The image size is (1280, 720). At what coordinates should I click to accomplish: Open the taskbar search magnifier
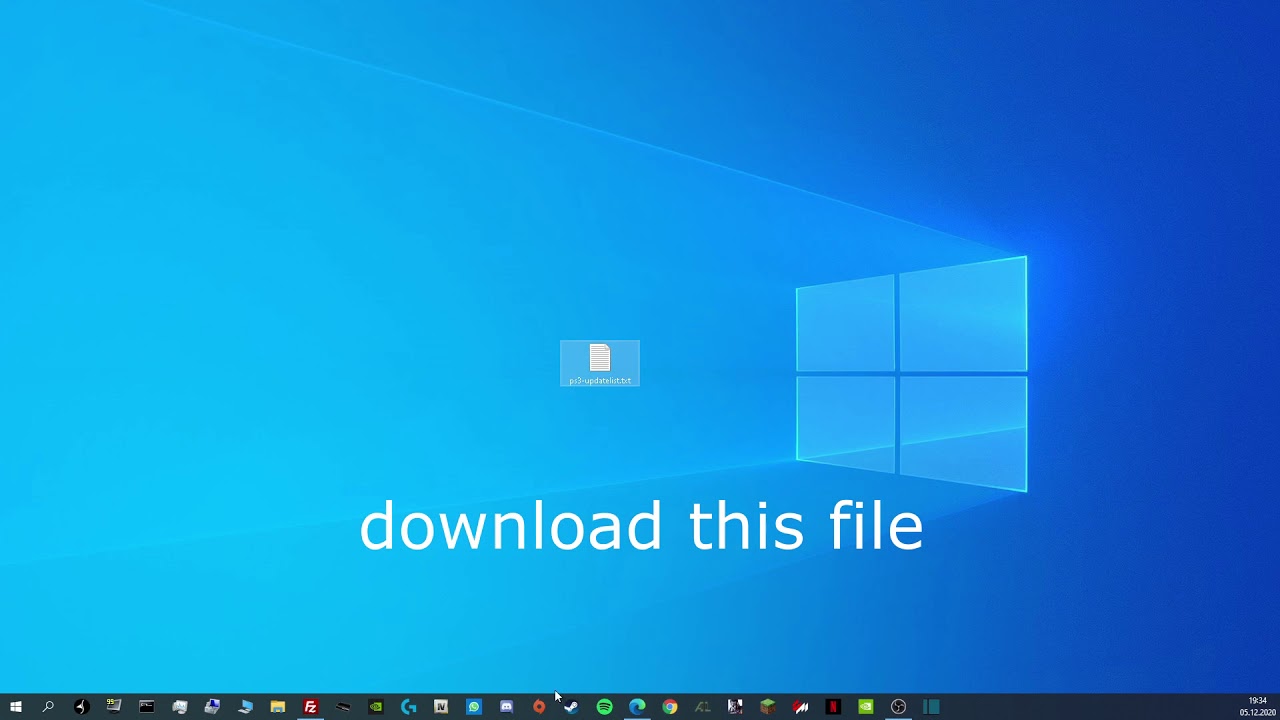[48, 707]
